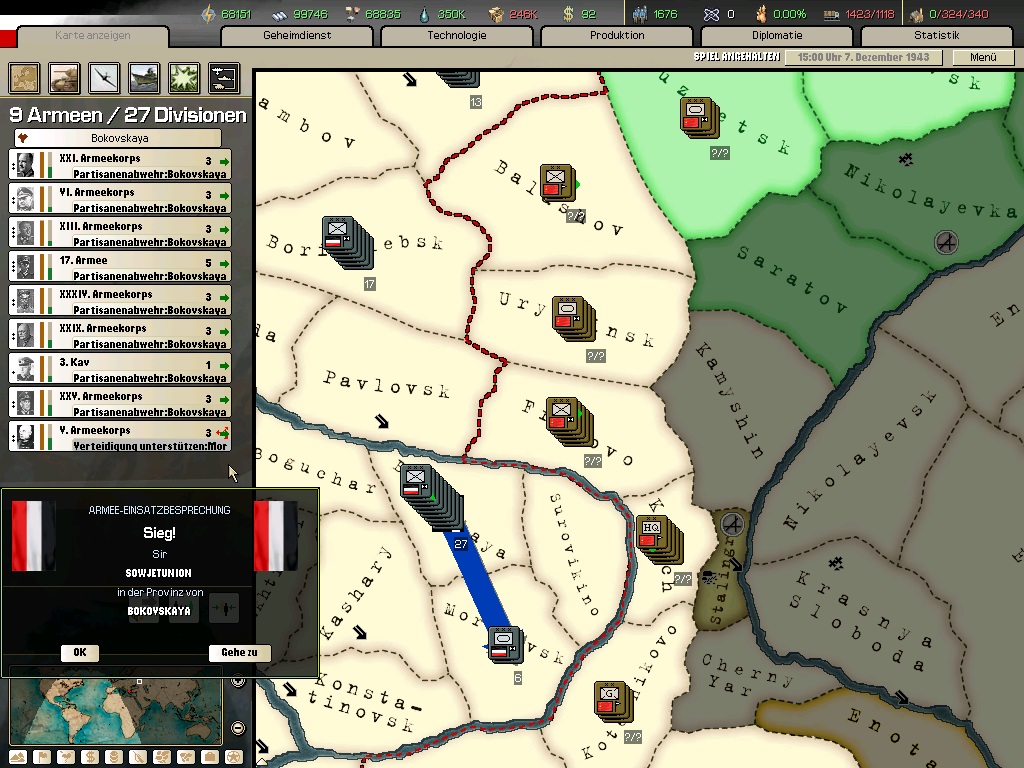
Task: Select the Soviet unit stack in Uryupinsk
Action: pyautogui.click(x=574, y=319)
